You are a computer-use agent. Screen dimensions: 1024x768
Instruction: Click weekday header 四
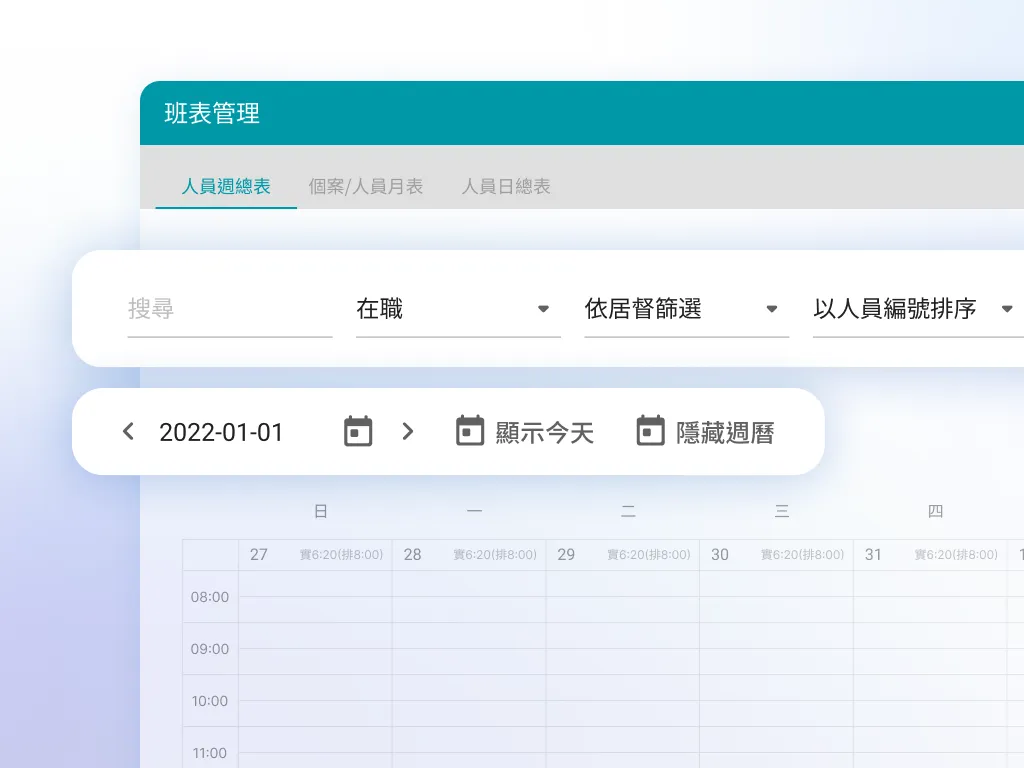coord(935,511)
